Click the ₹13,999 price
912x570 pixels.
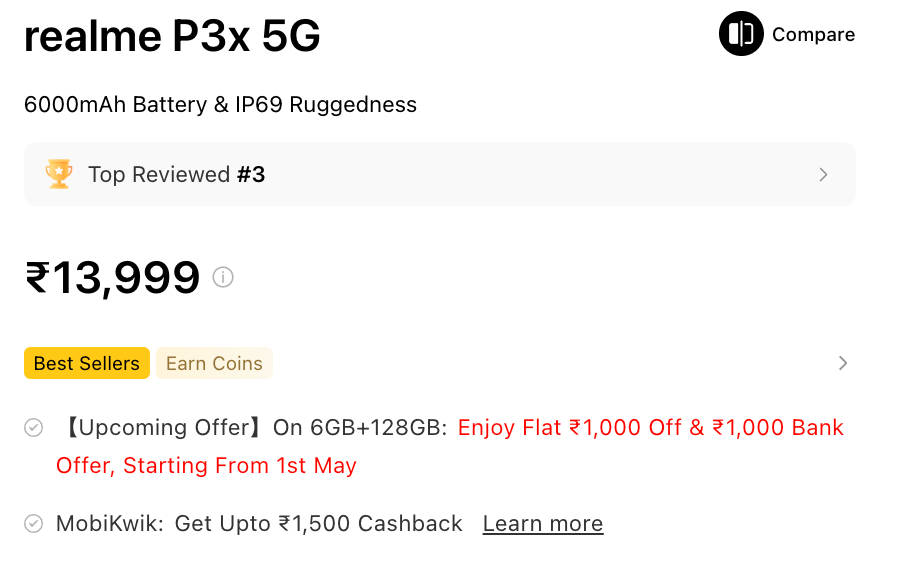coord(113,277)
